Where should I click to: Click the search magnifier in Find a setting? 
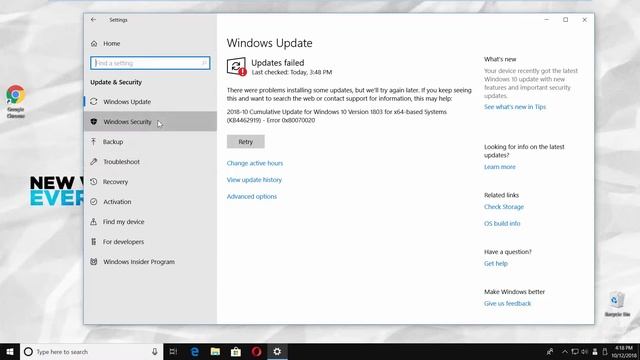204,63
